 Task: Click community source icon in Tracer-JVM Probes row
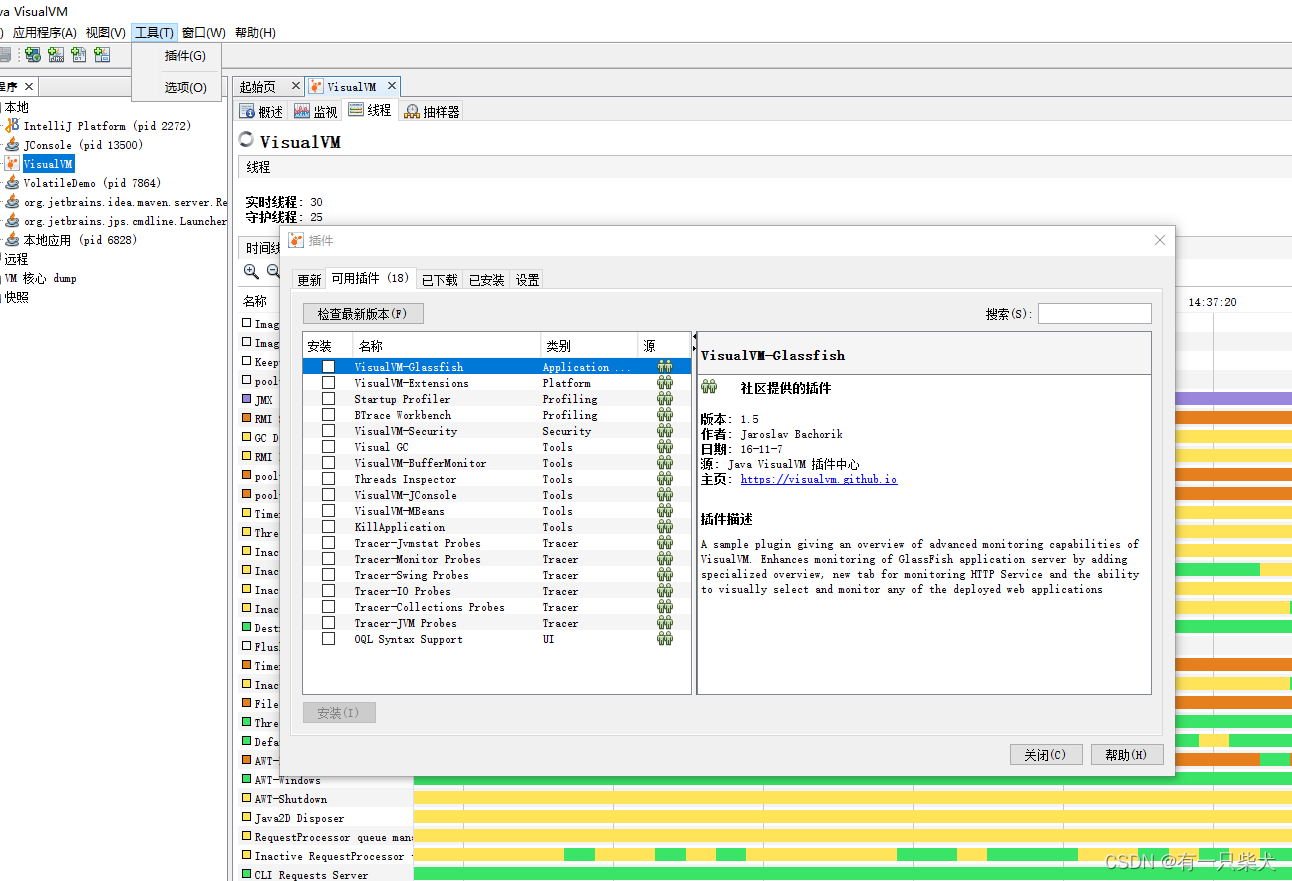pos(665,623)
